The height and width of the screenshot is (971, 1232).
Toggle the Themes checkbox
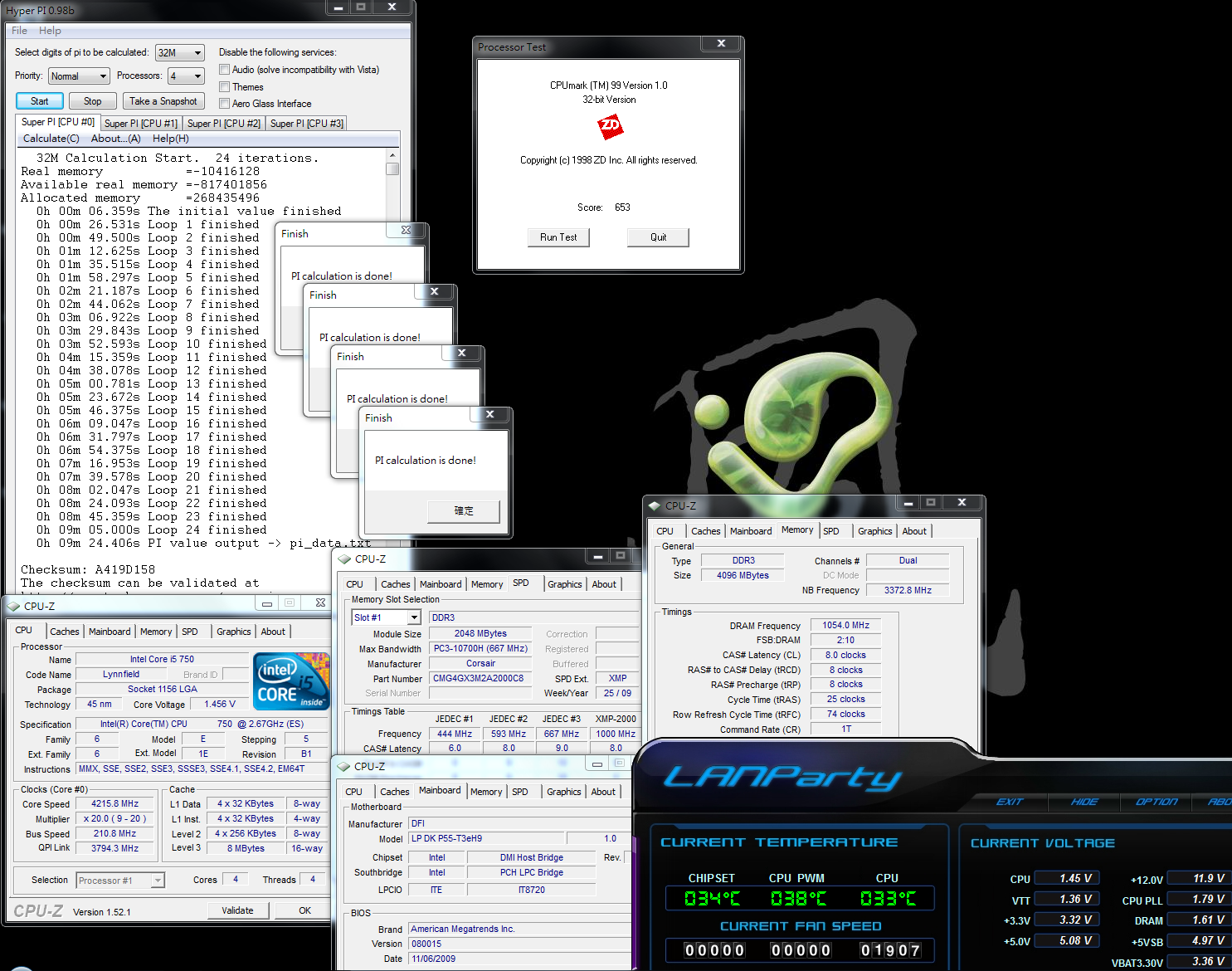224,87
